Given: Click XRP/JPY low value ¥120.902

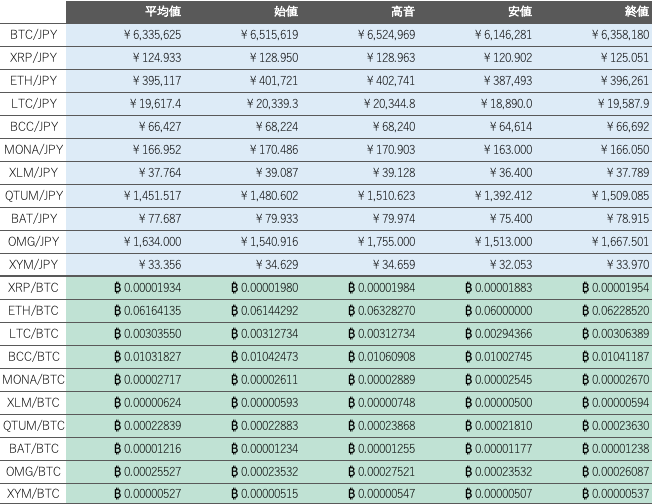Looking at the screenshot, I should point(508,57).
